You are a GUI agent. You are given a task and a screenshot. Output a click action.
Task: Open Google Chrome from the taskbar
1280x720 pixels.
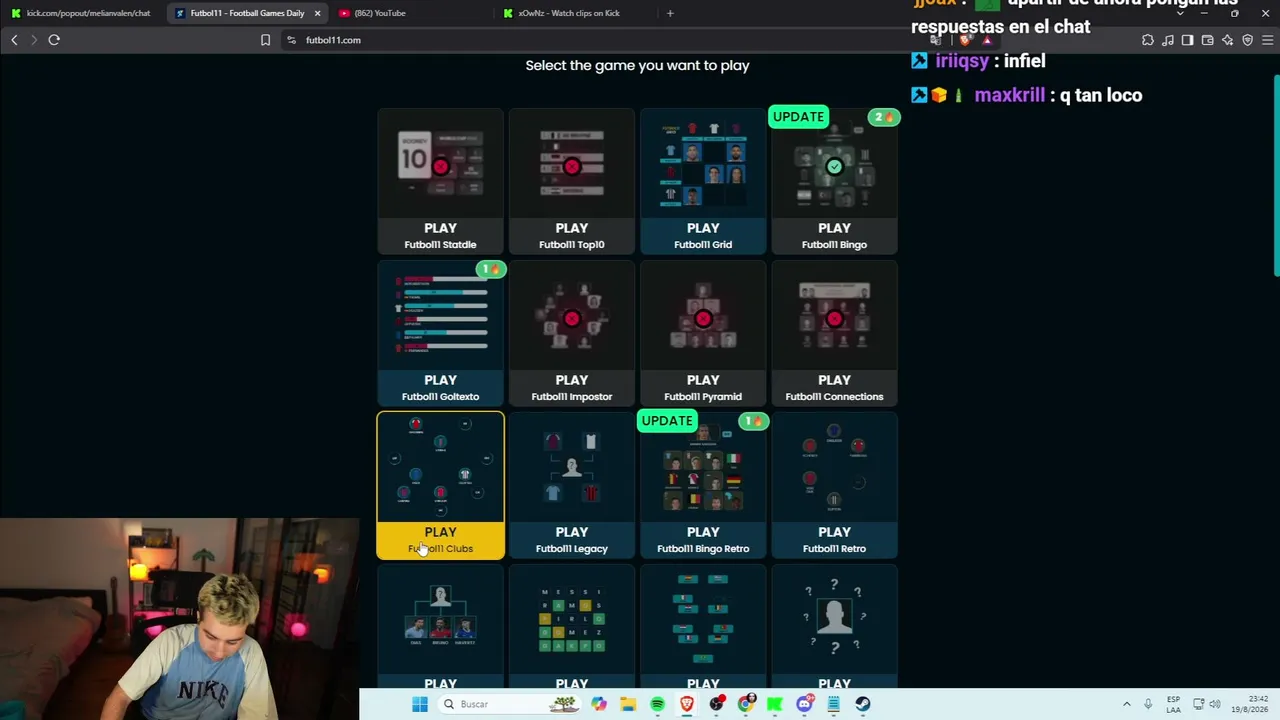point(746,704)
